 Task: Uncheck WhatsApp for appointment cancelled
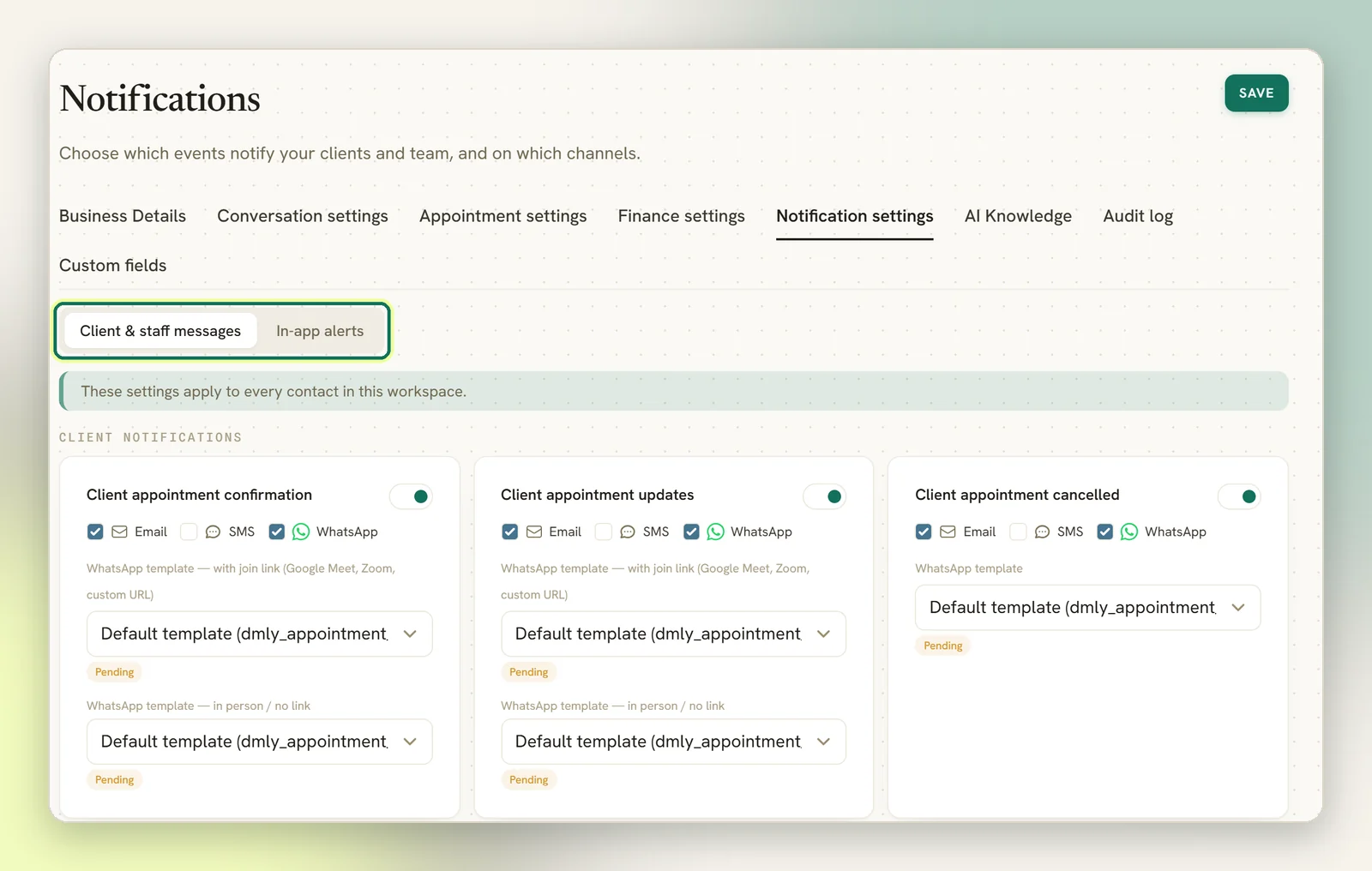click(x=1105, y=532)
